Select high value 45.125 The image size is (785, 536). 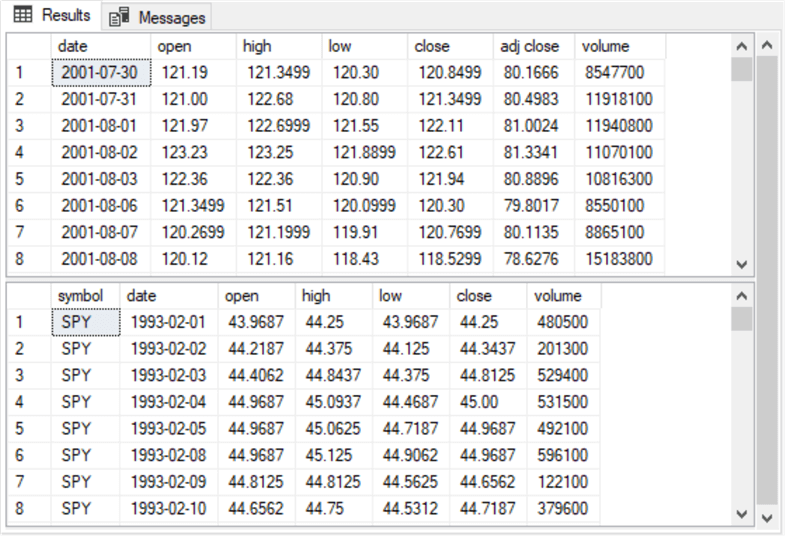[x=334, y=455]
